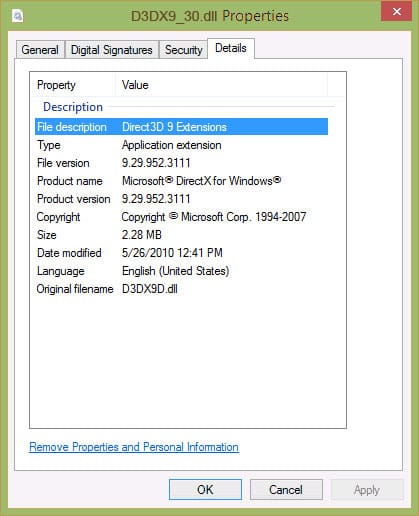Switch to the Security tab
The image size is (419, 516).
[184, 50]
